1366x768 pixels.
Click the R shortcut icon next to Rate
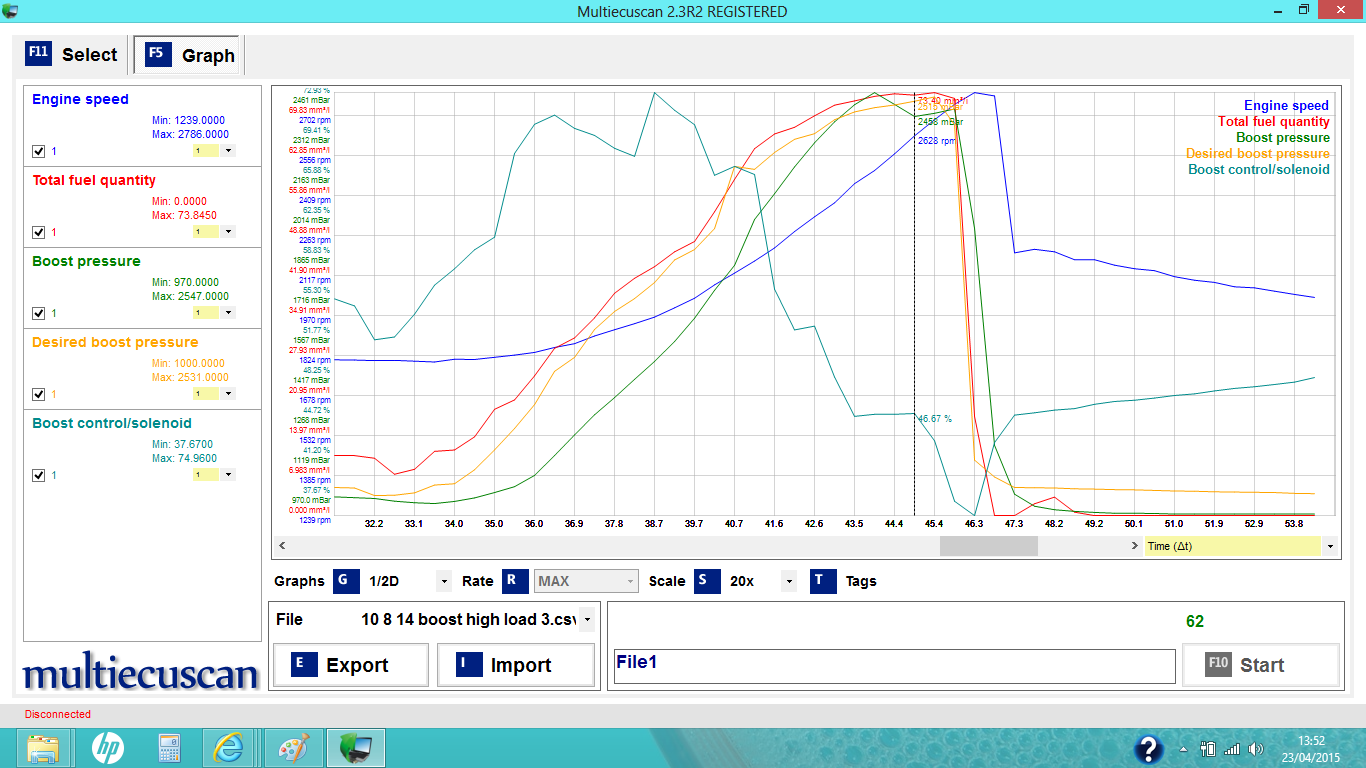515,580
